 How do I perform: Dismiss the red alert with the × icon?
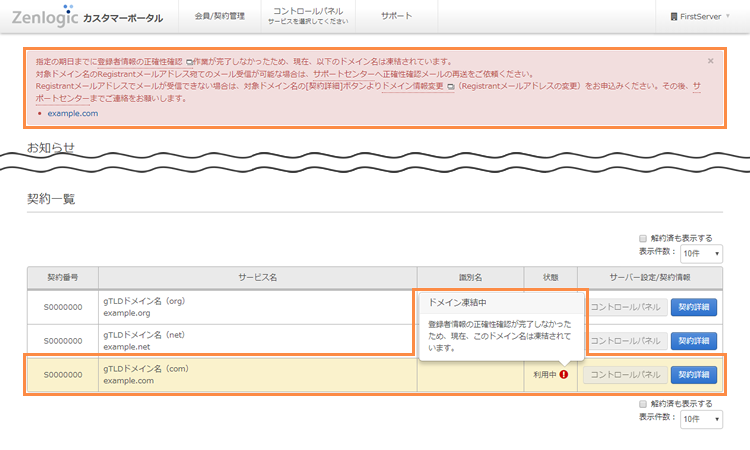click(x=711, y=61)
